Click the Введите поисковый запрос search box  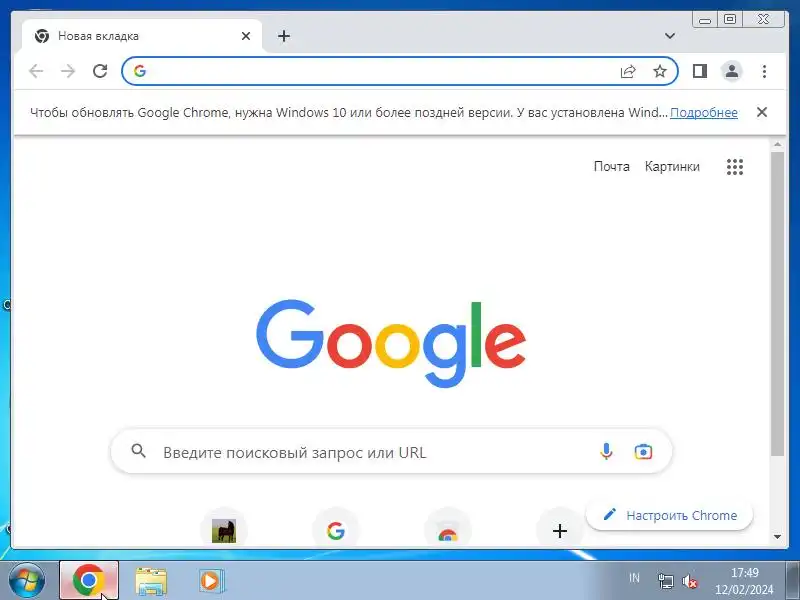click(x=391, y=452)
